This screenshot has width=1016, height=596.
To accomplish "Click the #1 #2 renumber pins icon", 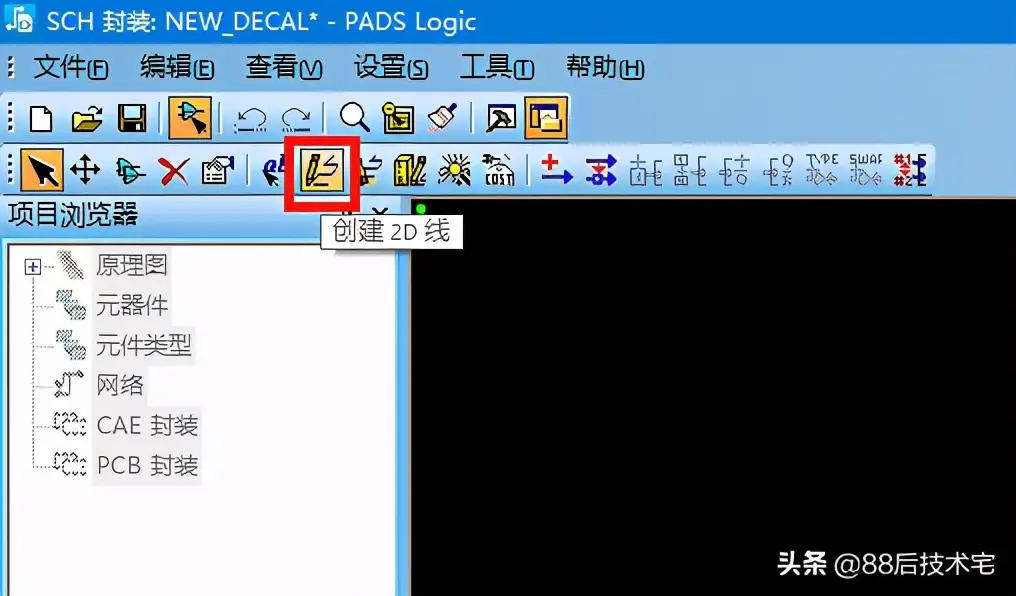I will coord(909,170).
